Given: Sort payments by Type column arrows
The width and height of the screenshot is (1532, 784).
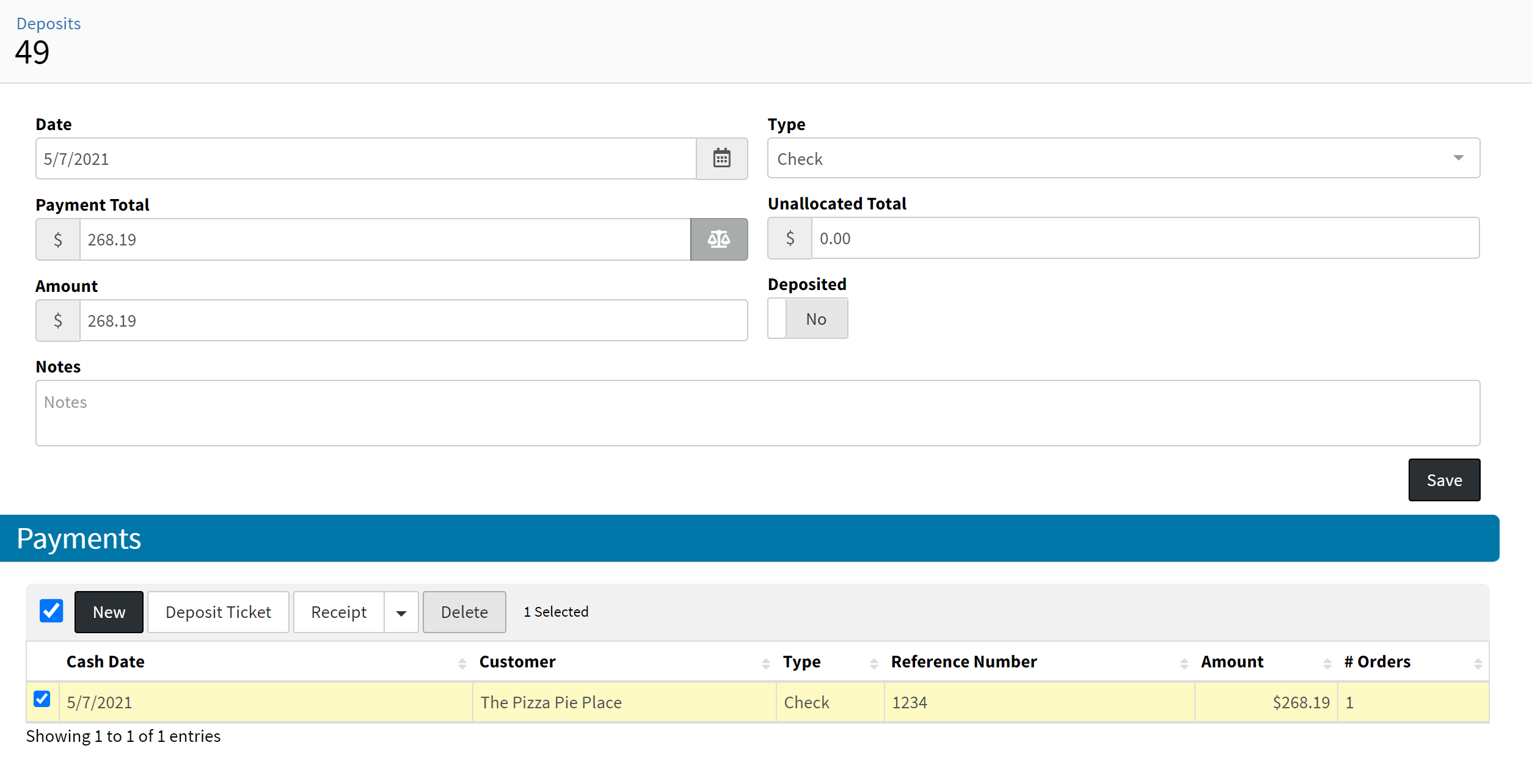Looking at the screenshot, I should click(x=874, y=663).
